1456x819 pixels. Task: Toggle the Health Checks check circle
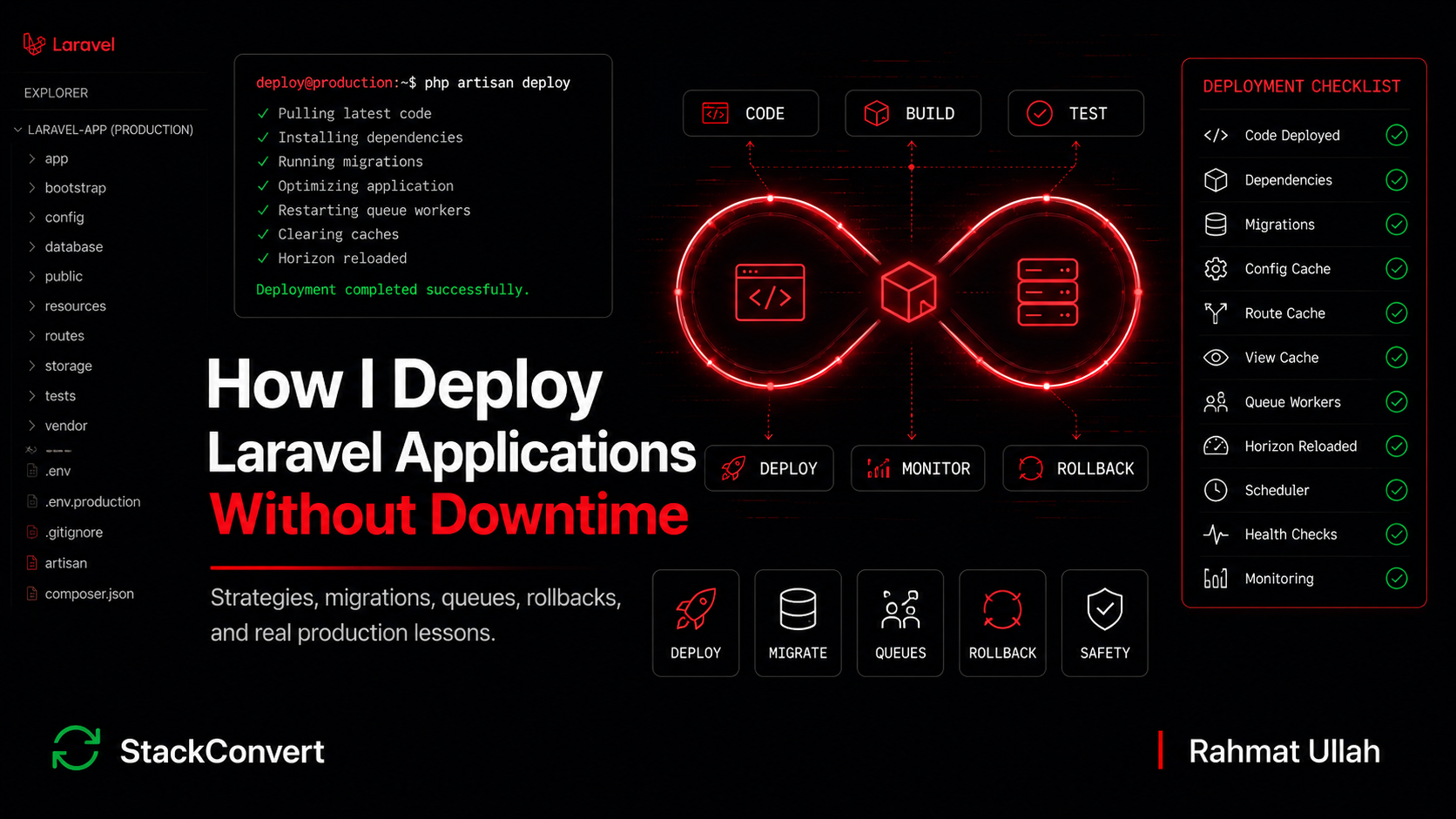pos(1396,534)
